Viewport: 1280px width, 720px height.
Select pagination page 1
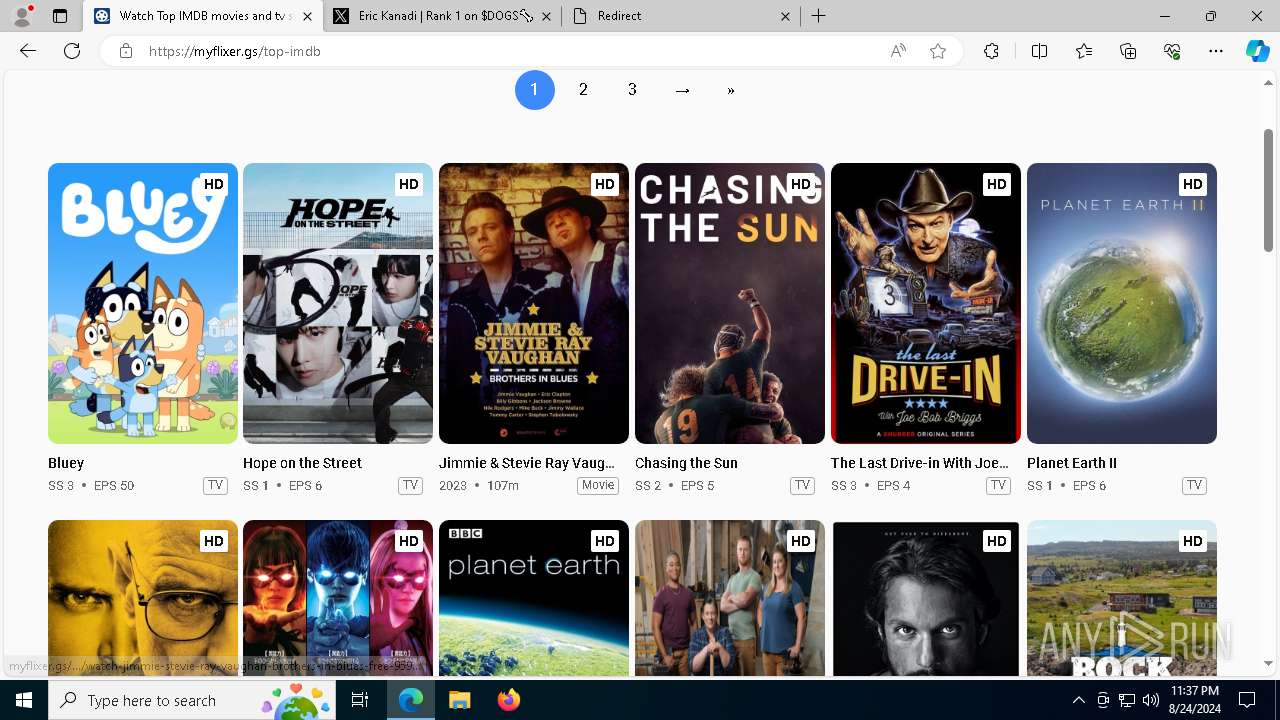[534, 90]
